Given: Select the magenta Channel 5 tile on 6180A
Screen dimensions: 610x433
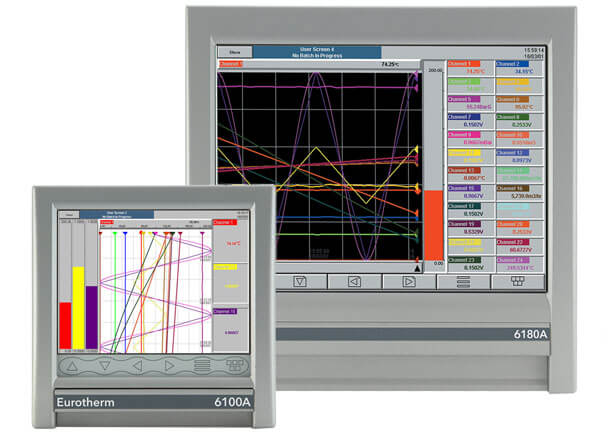Looking at the screenshot, I should 471,103.
